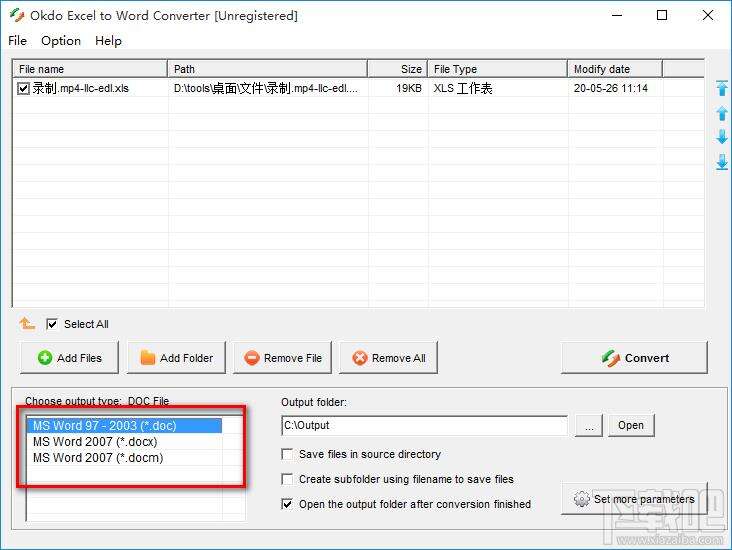Image resolution: width=732 pixels, height=550 pixels.
Task: Toggle the 录制.mp4-llc-edl.xls file checkbox
Action: pos(23,88)
